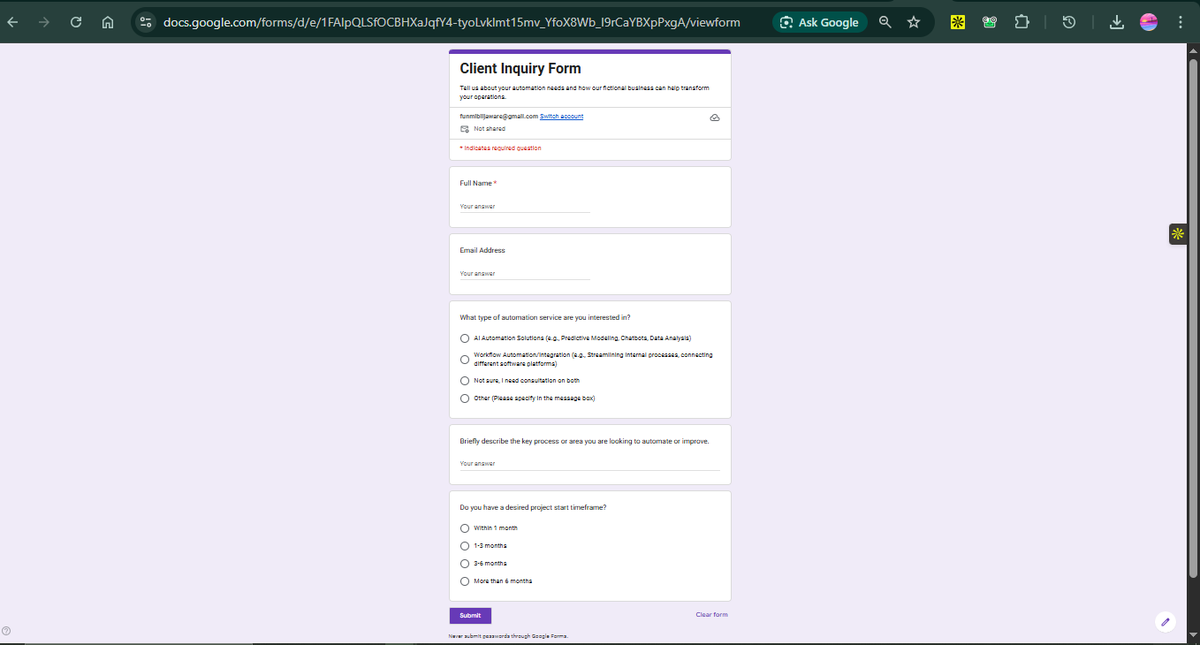The width and height of the screenshot is (1200, 645).
Task: Click the describe key process answer field
Action: (x=590, y=464)
